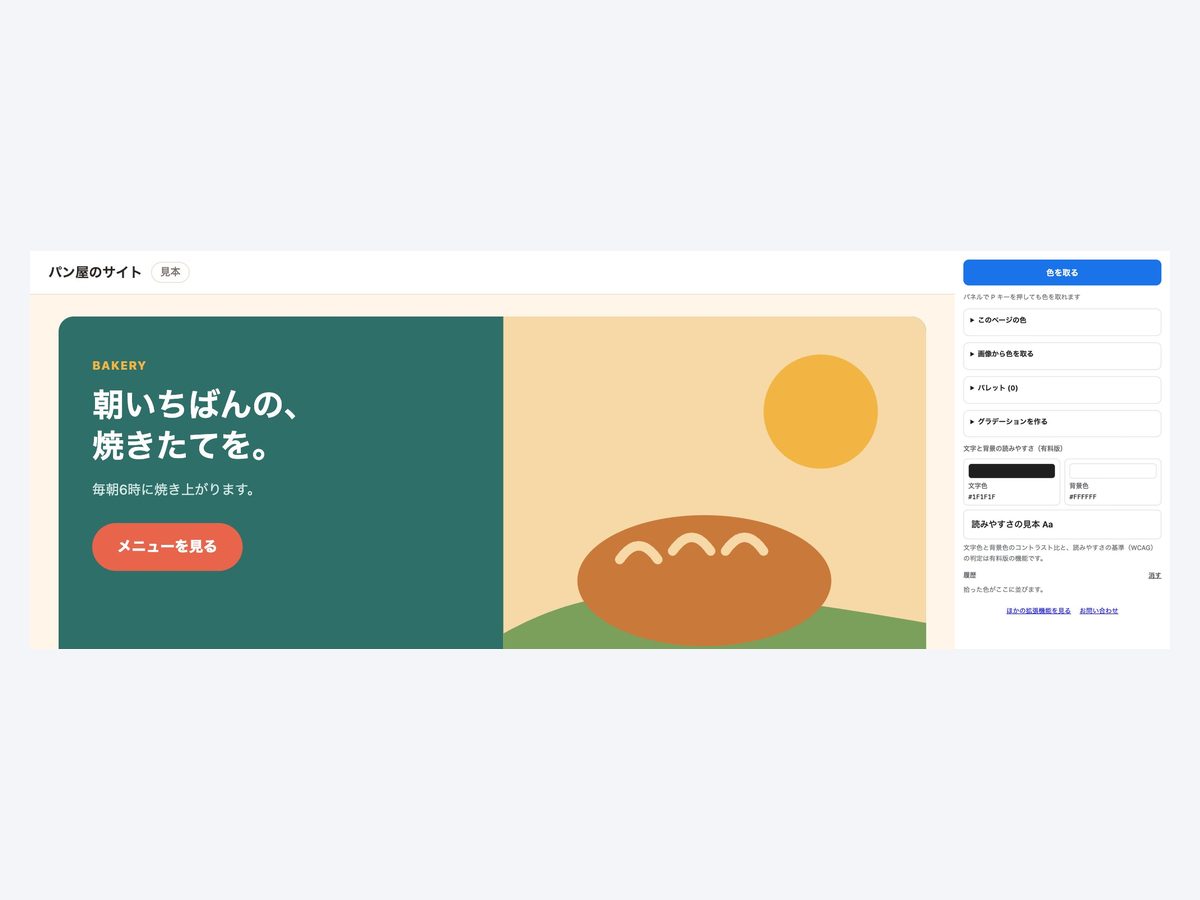Open the お問い合わせ link
This screenshot has height=900, width=1200.
(x=1099, y=611)
